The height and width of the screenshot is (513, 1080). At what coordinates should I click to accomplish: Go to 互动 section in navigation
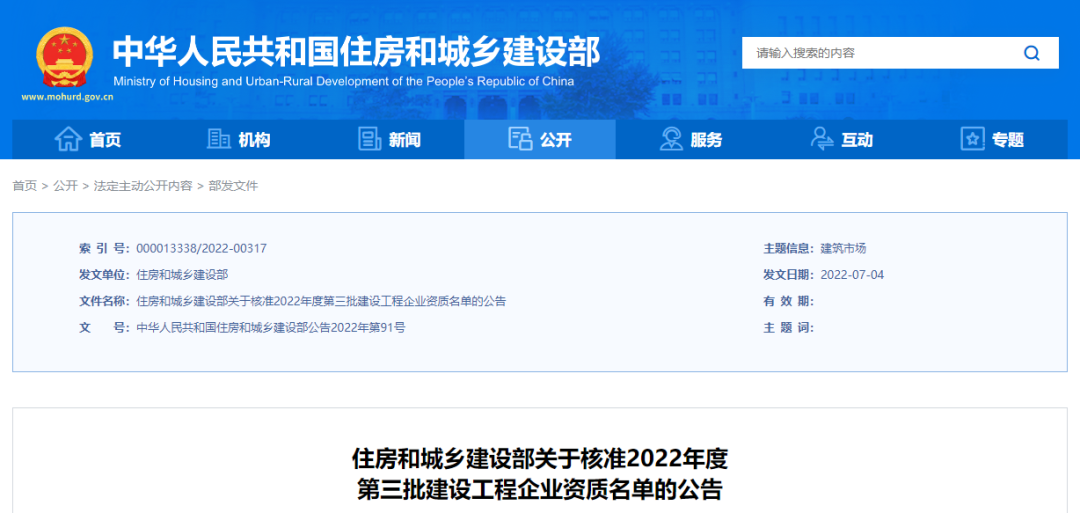click(857, 140)
